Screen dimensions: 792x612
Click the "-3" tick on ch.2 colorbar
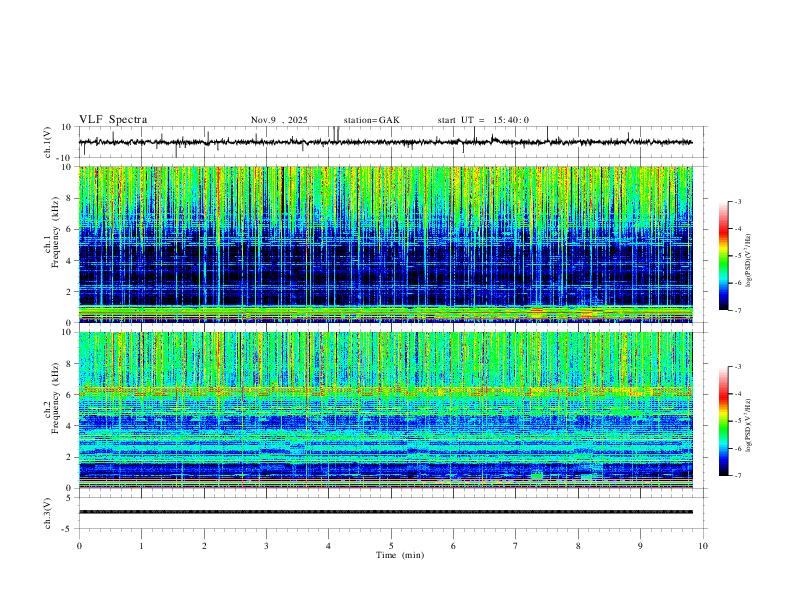point(738,367)
